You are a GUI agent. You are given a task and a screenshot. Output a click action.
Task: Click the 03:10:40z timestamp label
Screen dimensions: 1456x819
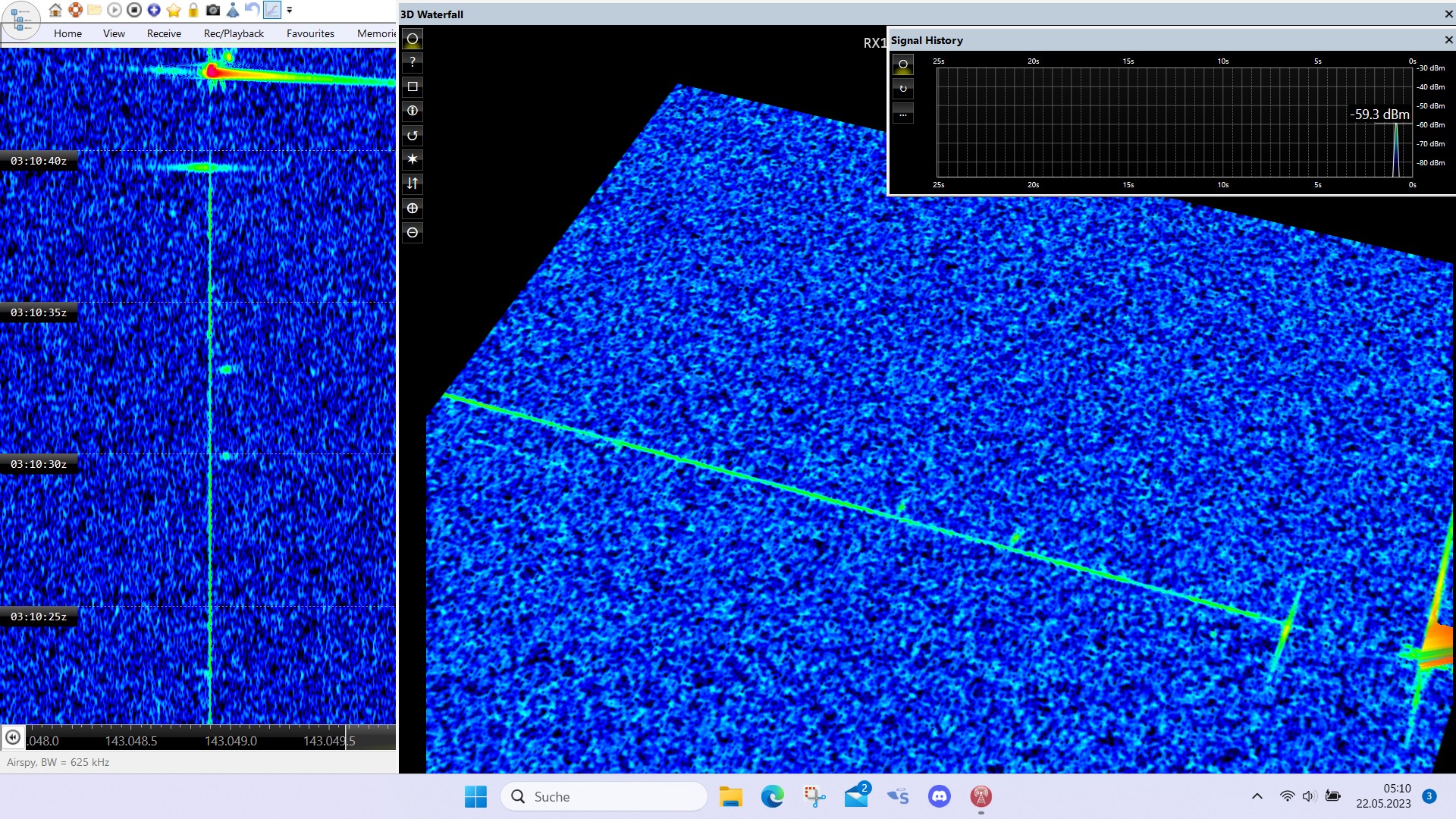coord(39,161)
